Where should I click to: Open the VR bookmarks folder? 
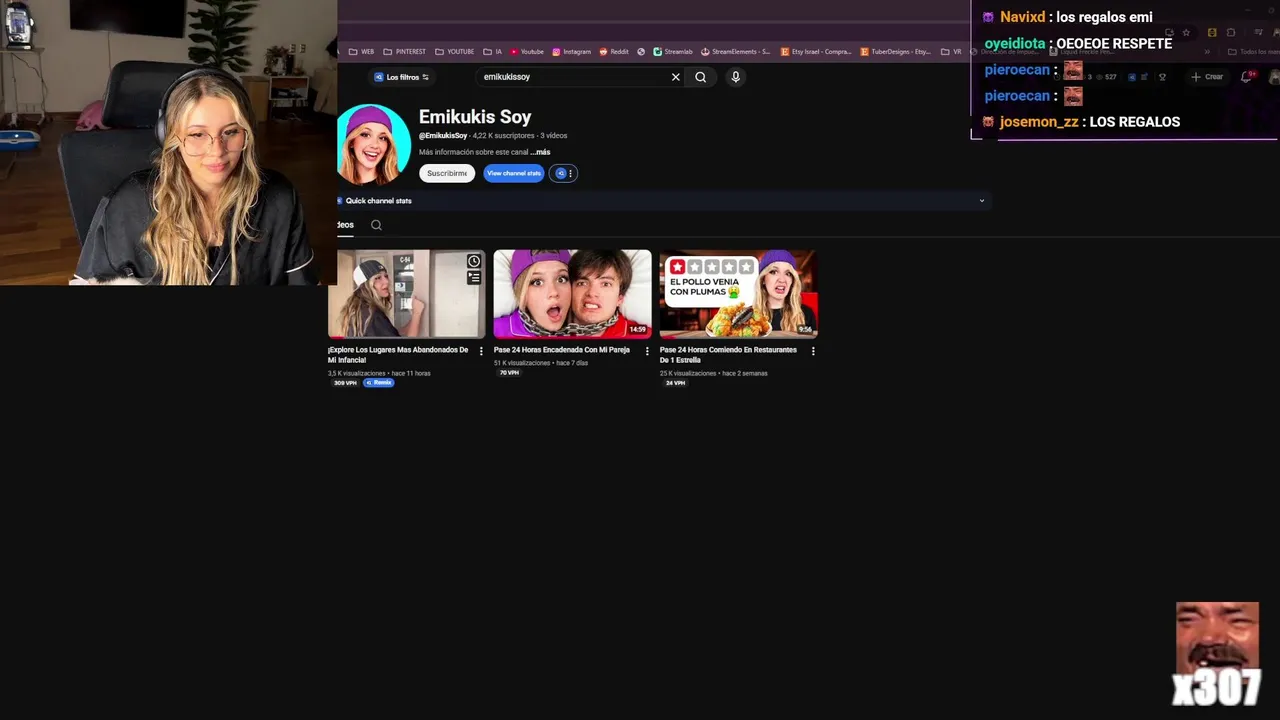951,52
